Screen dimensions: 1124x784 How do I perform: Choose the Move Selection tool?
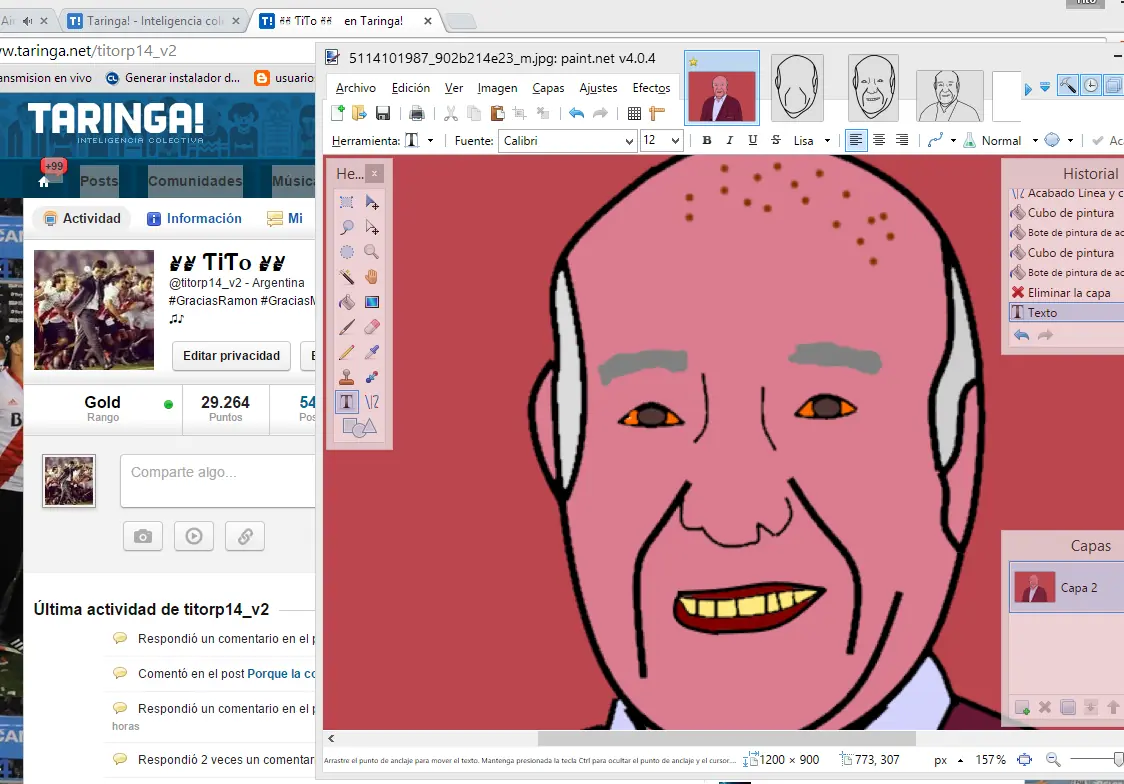click(x=372, y=227)
